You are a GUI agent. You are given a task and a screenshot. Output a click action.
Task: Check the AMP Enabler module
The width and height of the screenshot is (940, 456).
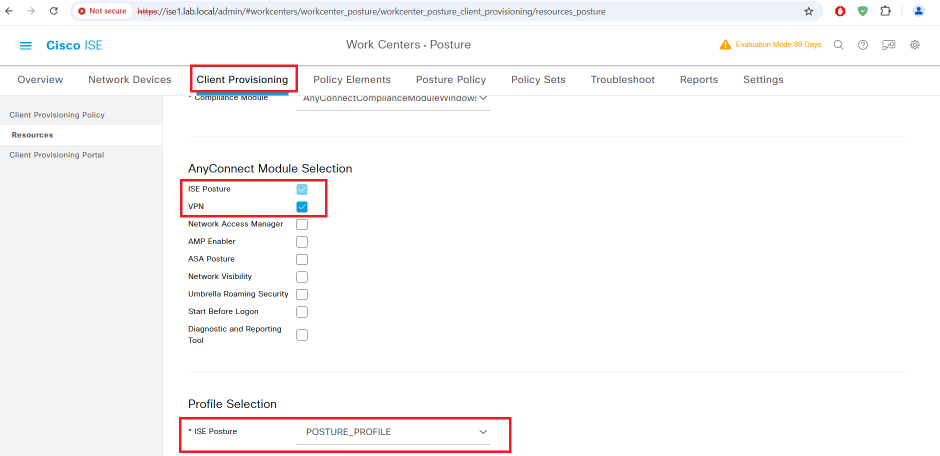pos(302,242)
